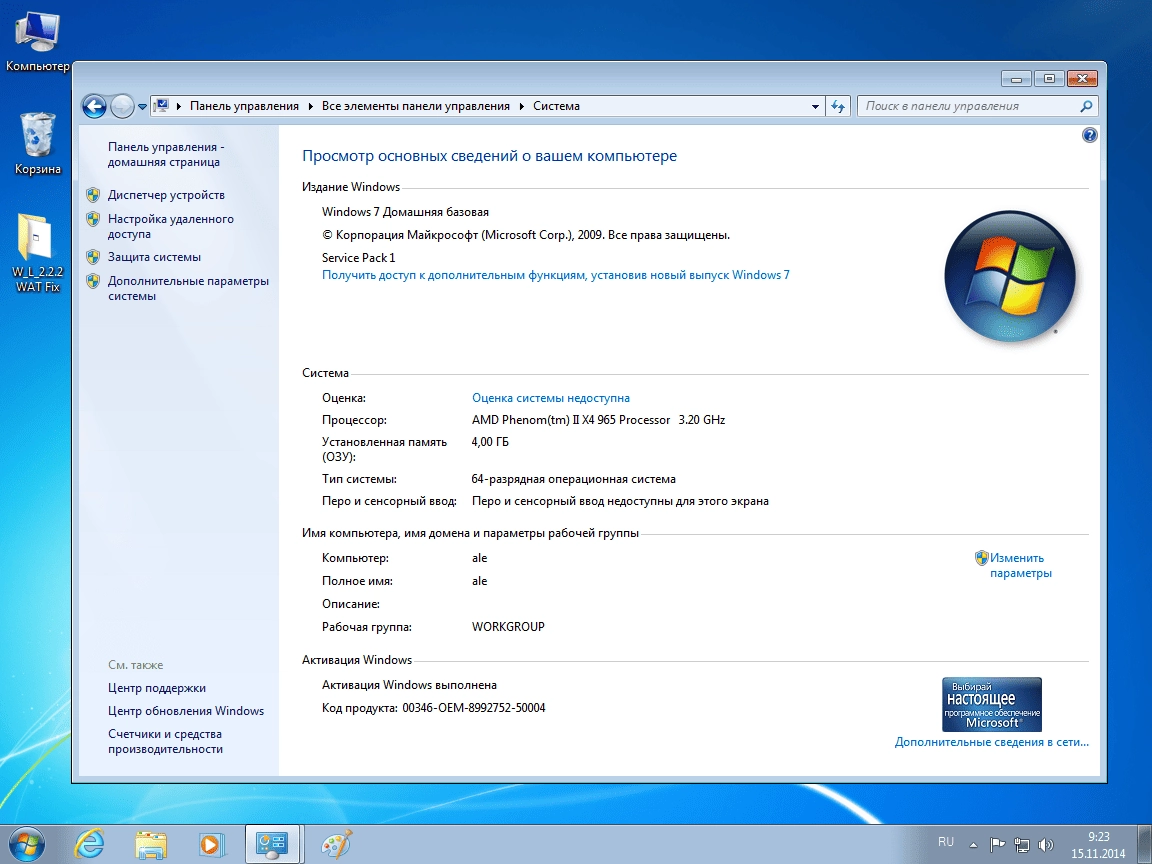This screenshot has width=1152, height=864.
Task: Launch Paint from the taskbar
Action: (x=337, y=844)
